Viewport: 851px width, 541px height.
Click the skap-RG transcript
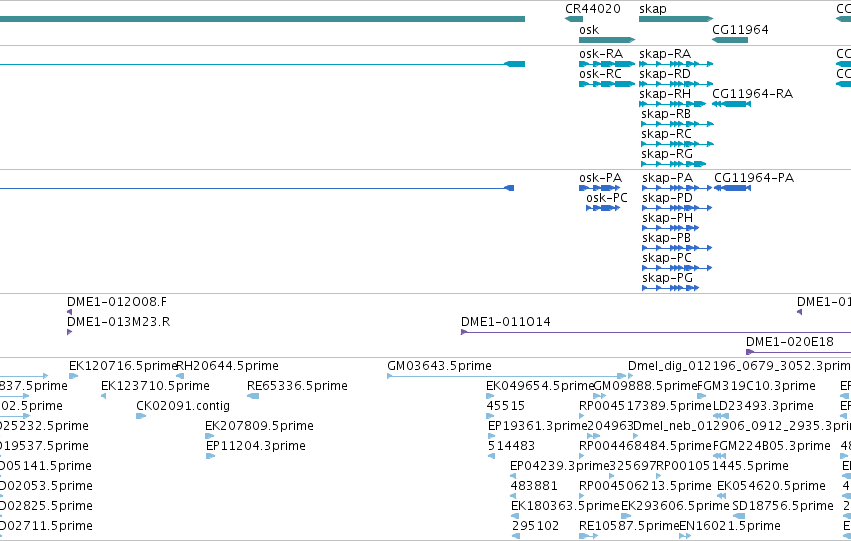coord(674,164)
